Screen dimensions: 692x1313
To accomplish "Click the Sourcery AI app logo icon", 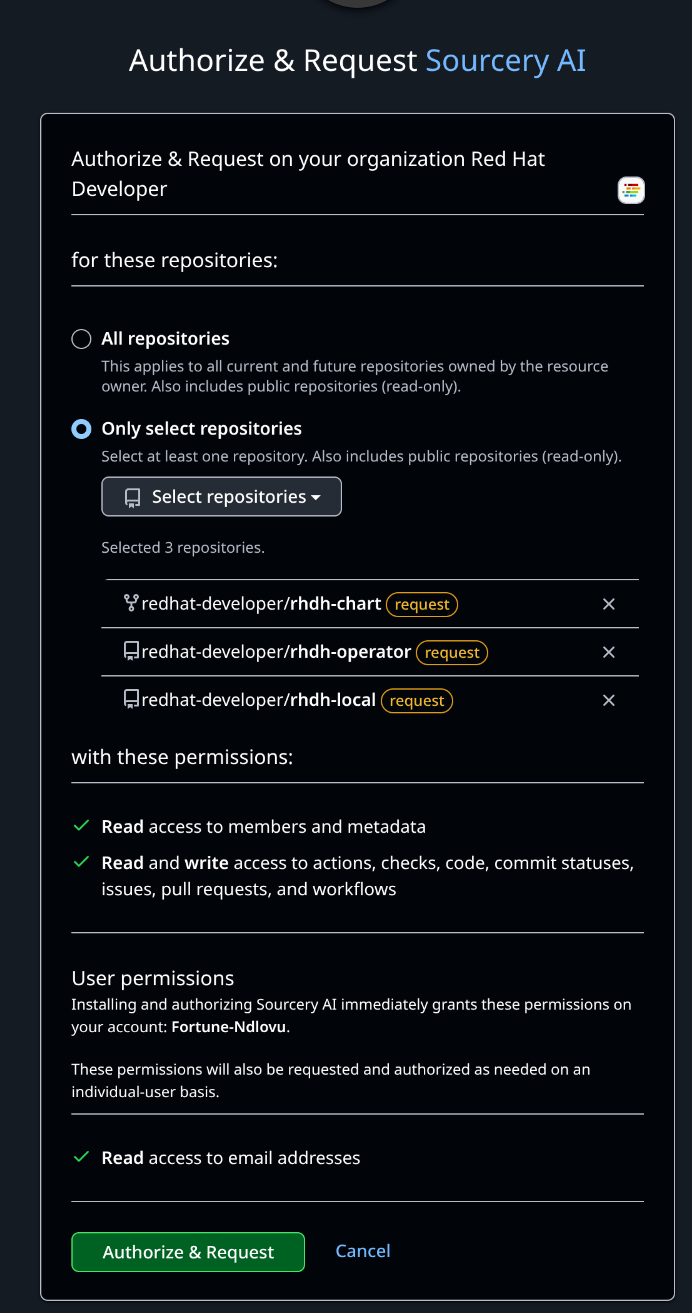I will (631, 190).
